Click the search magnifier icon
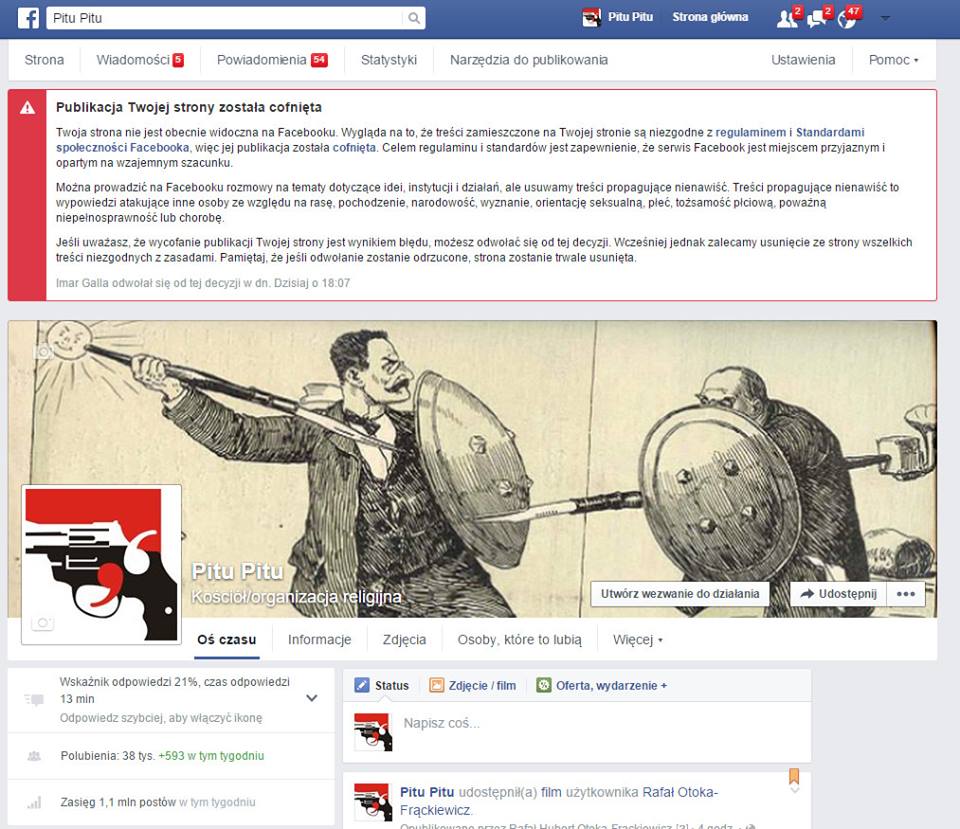The image size is (960, 829). tap(413, 18)
